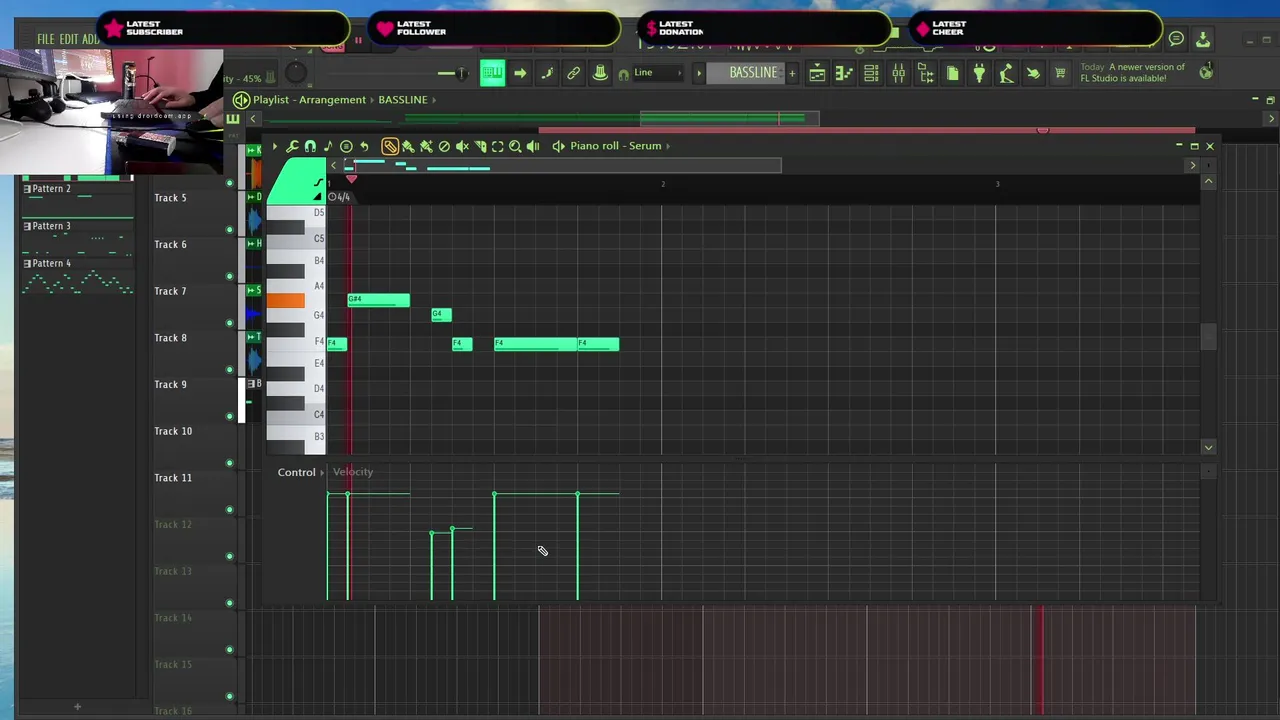Open the plugin picker plug icon
This screenshot has height=720, width=1280.
click(979, 73)
